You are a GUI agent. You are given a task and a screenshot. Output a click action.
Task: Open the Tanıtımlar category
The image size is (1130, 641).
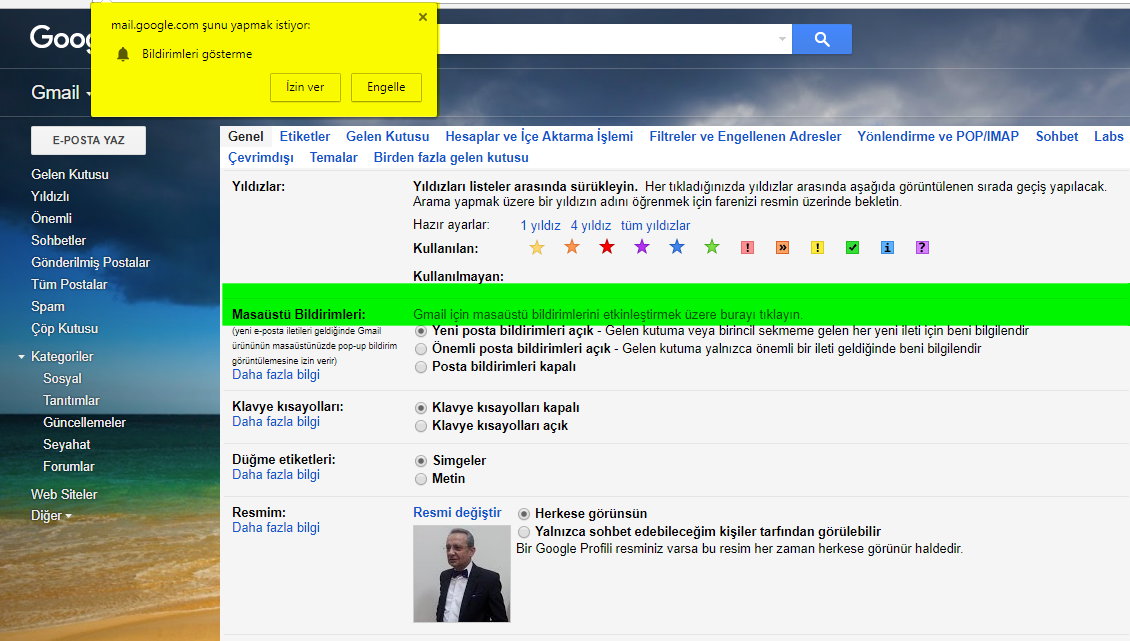[71, 400]
